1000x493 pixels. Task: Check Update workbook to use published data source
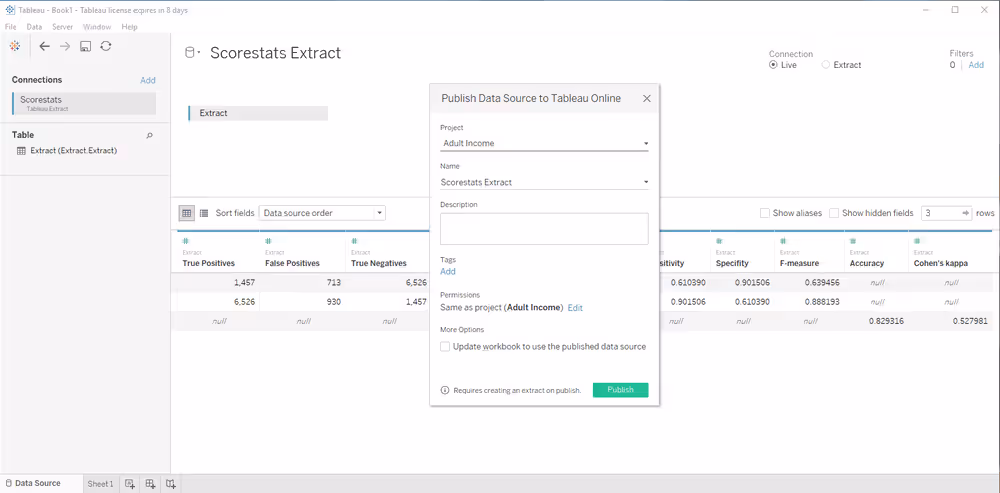coord(445,347)
